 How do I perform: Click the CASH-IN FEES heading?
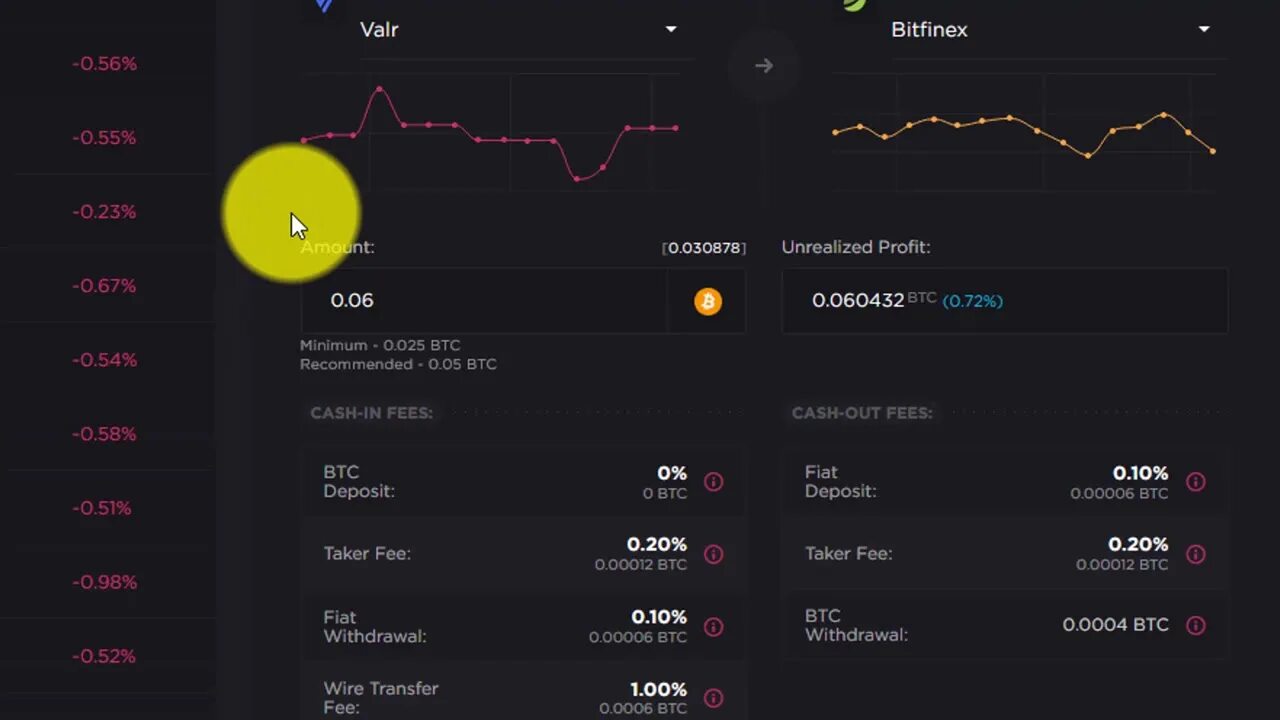tap(372, 413)
